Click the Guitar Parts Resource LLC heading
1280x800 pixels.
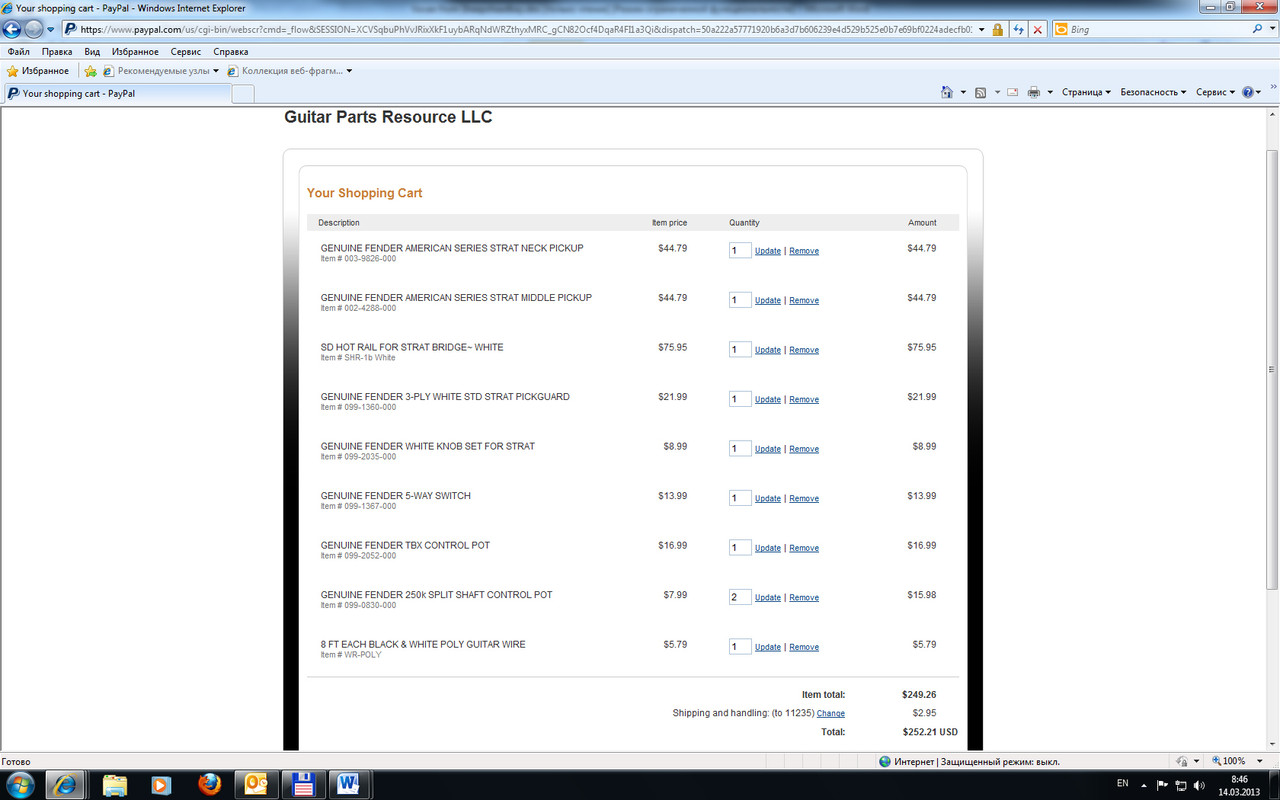pos(388,117)
